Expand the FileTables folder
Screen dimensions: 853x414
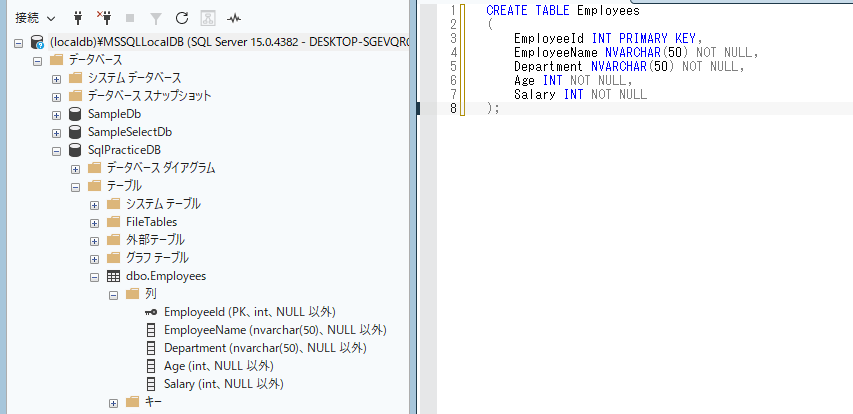(95, 223)
